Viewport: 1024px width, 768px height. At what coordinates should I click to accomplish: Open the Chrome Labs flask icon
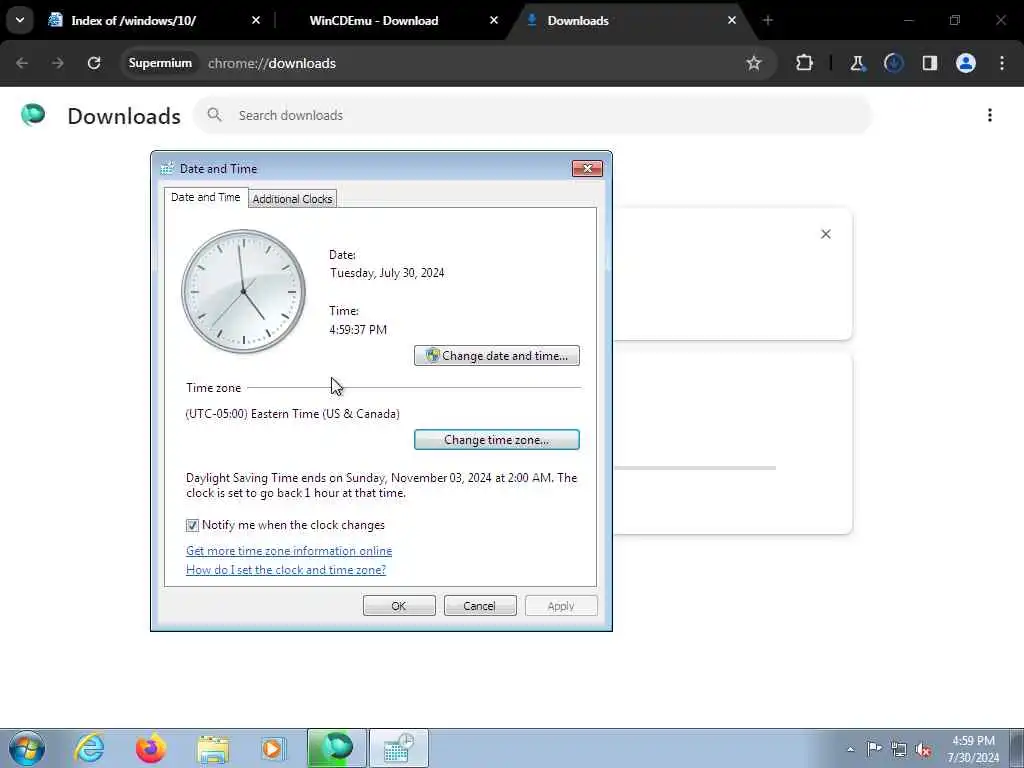point(857,63)
